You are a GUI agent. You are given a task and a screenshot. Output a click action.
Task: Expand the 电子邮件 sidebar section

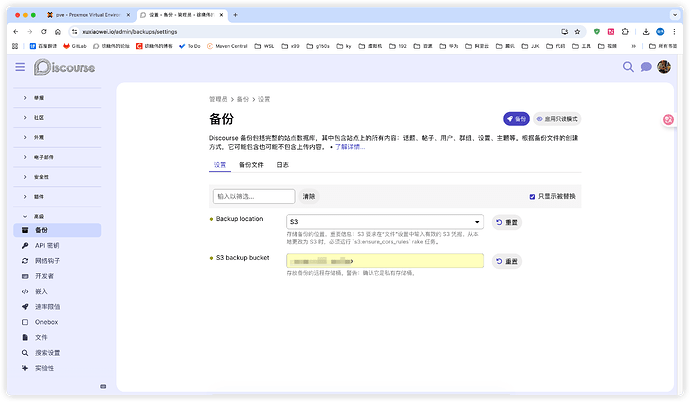tap(46, 157)
